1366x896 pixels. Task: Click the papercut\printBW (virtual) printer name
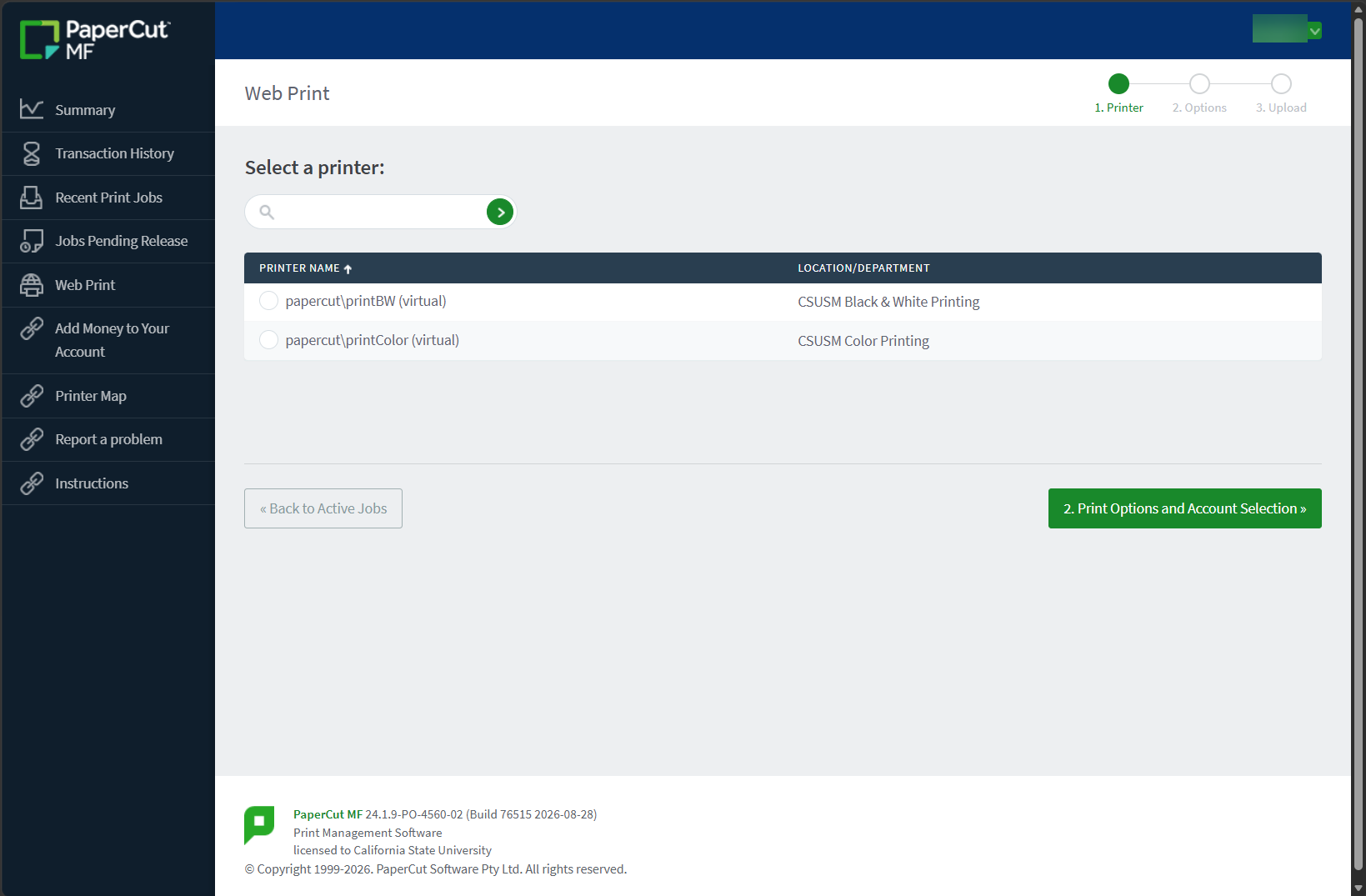coord(366,301)
